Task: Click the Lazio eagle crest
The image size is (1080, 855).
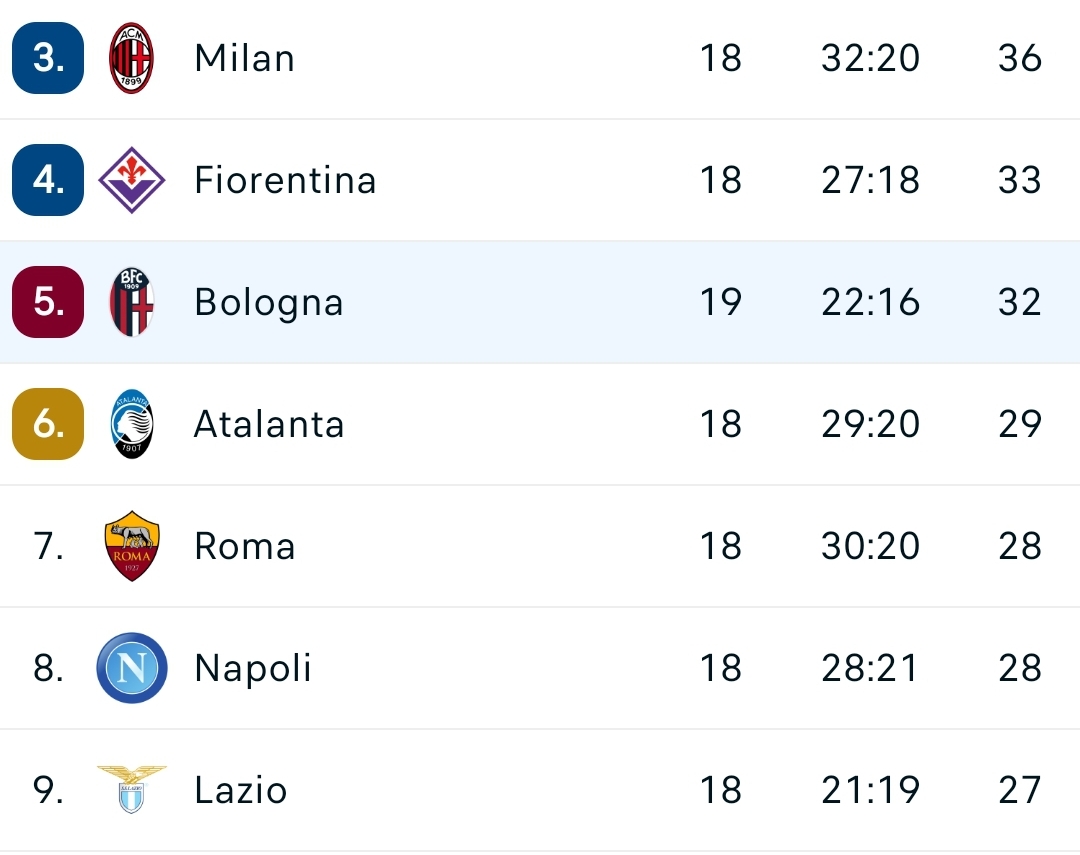Action: click(131, 790)
